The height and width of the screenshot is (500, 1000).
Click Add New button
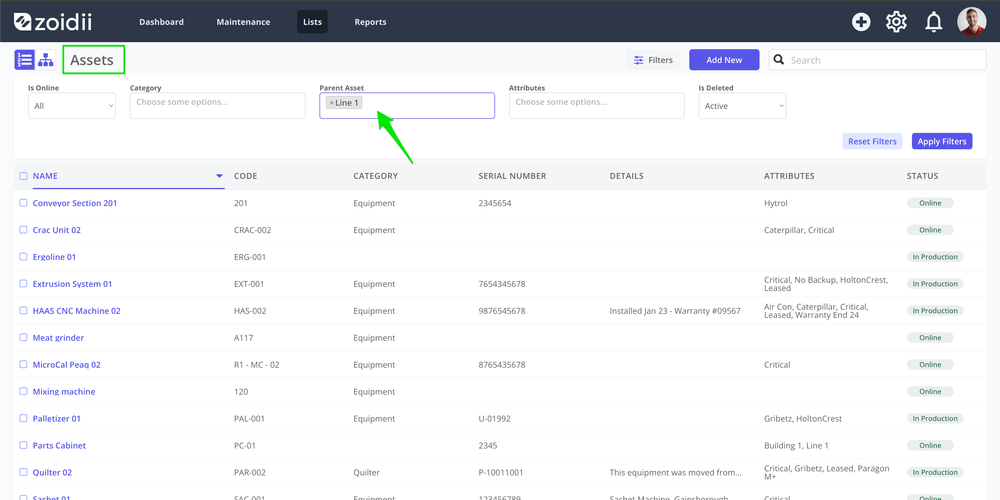click(724, 60)
